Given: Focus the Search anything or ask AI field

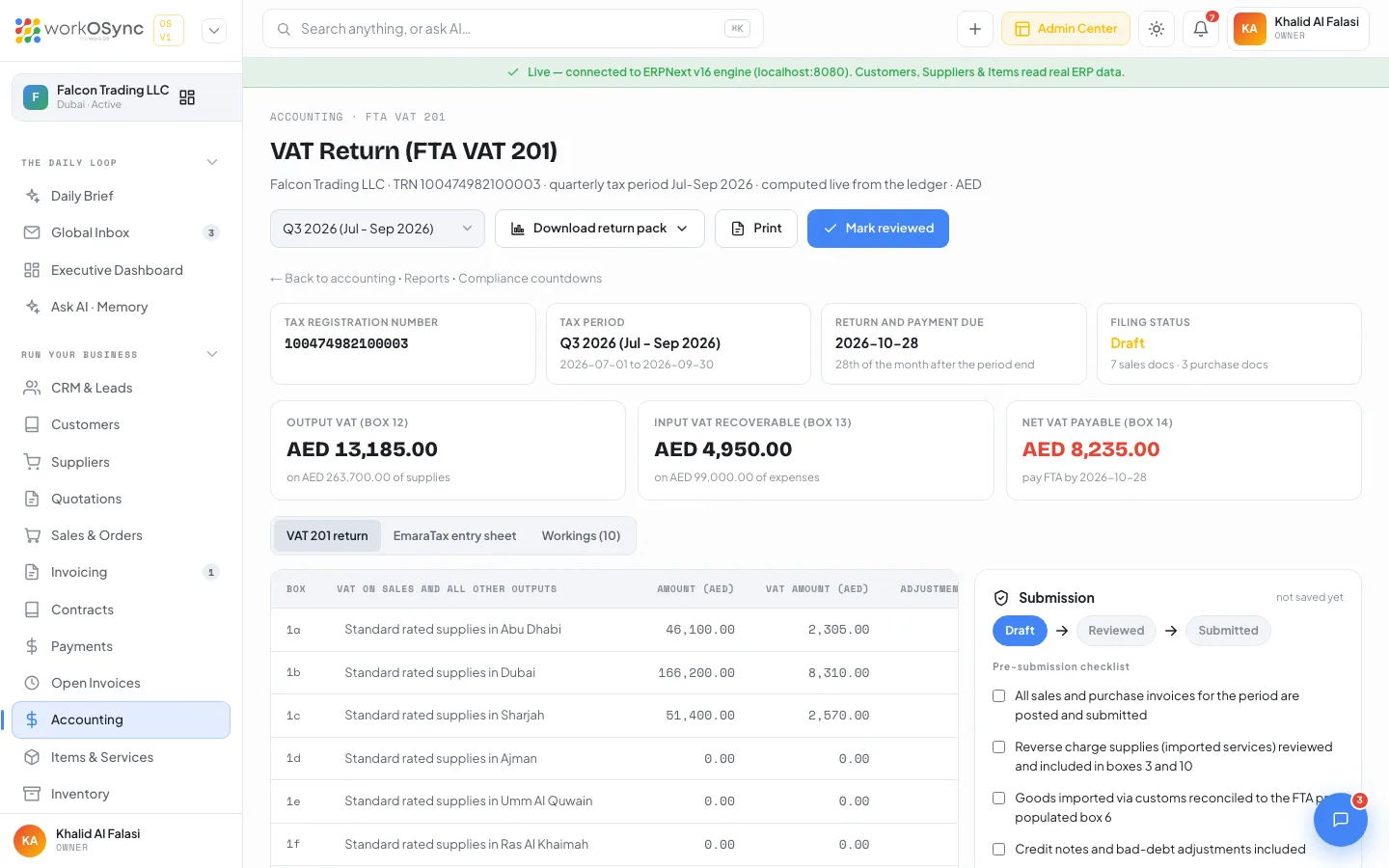Looking at the screenshot, I should pyautogui.click(x=512, y=29).
